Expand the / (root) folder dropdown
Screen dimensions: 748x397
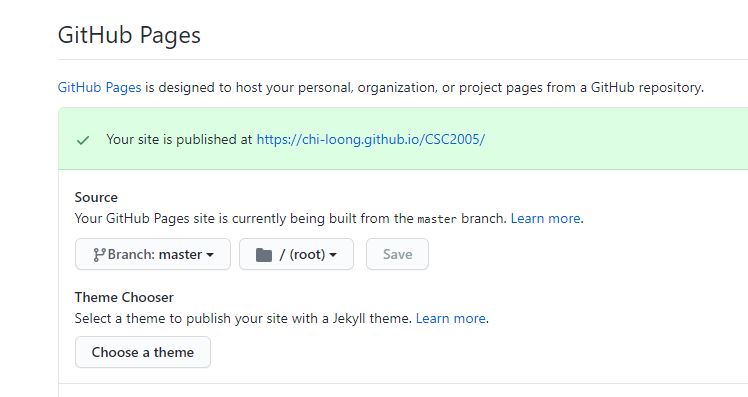[296, 254]
